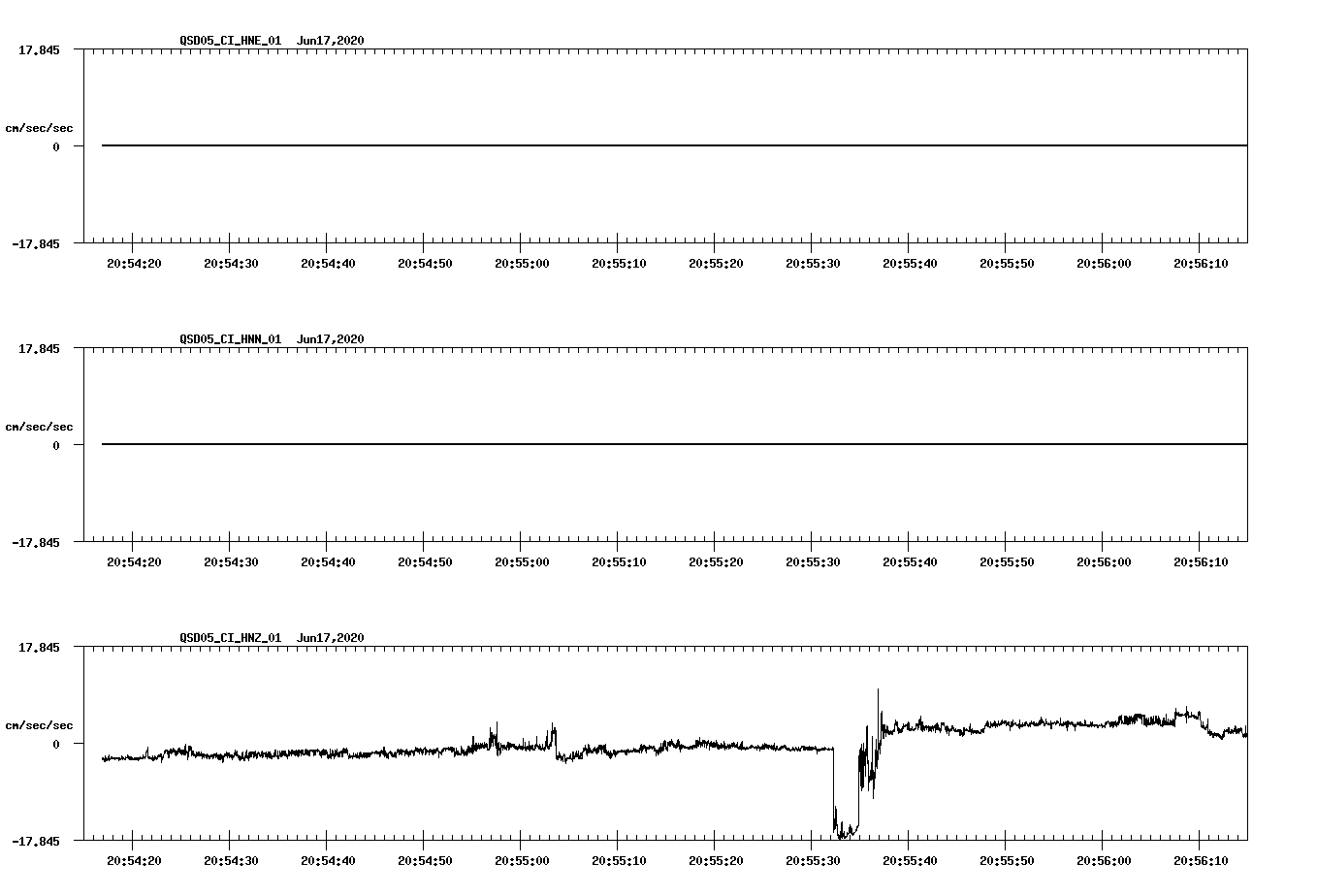The height and width of the screenshot is (896, 1317).
Task: Click the 0 axis label of HNZ plot
Action: tap(56, 744)
